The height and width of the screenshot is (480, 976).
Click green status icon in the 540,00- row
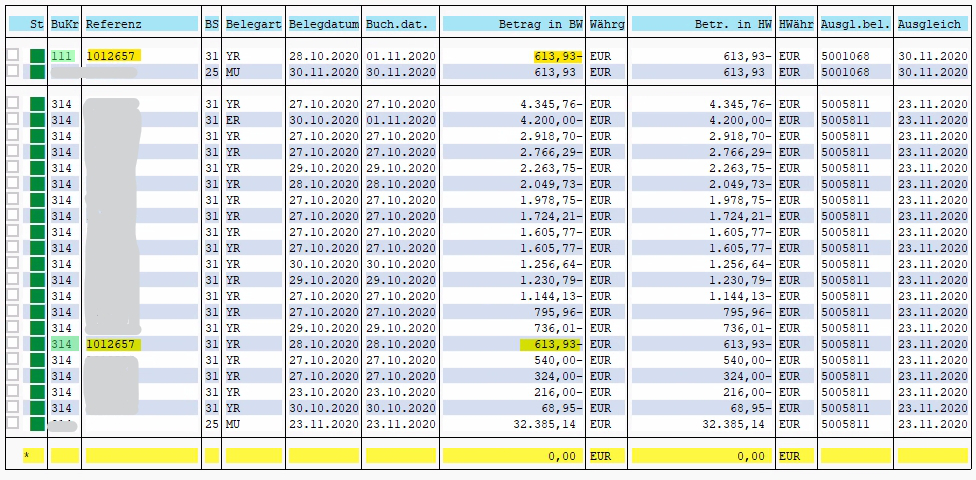point(38,360)
